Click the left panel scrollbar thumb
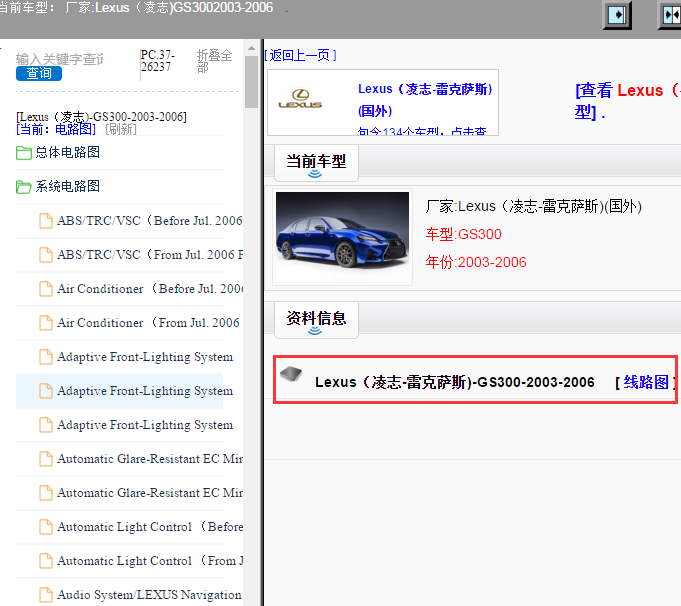681x606 pixels. coord(251,82)
